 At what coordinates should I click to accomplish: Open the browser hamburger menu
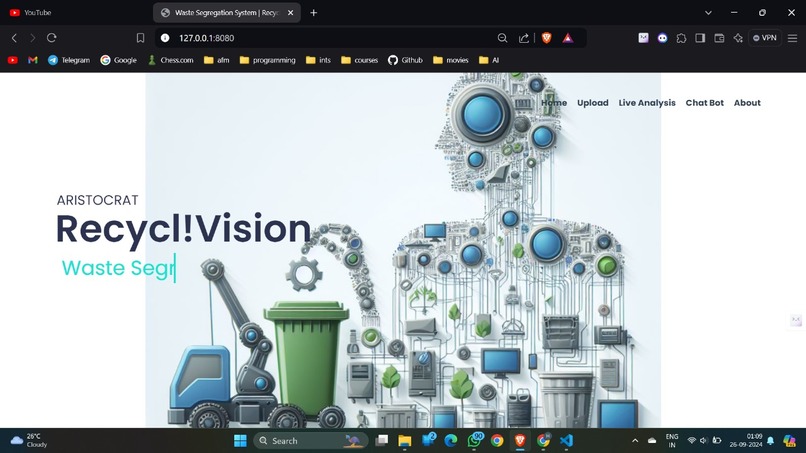[x=793, y=38]
